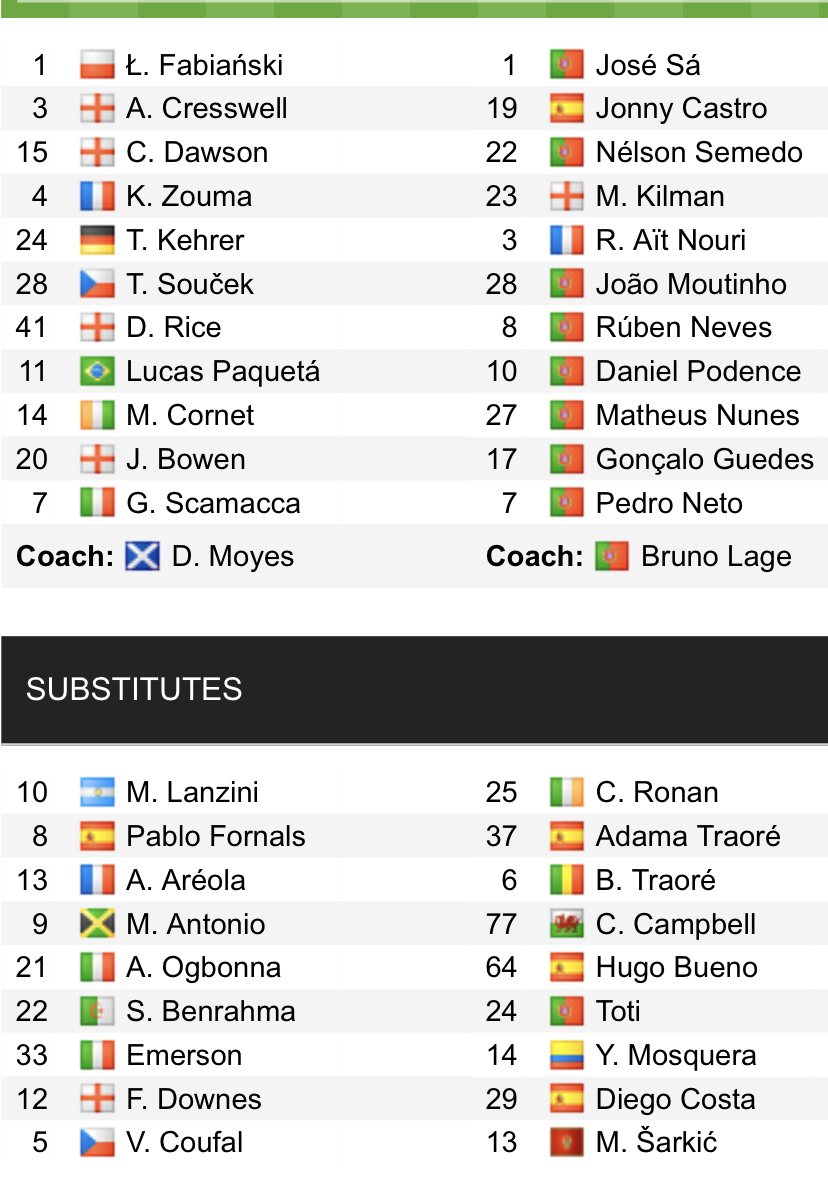The height and width of the screenshot is (1178, 828).
Task: Click Colombian flag next to Y. Mosquera
Action: (x=566, y=1055)
